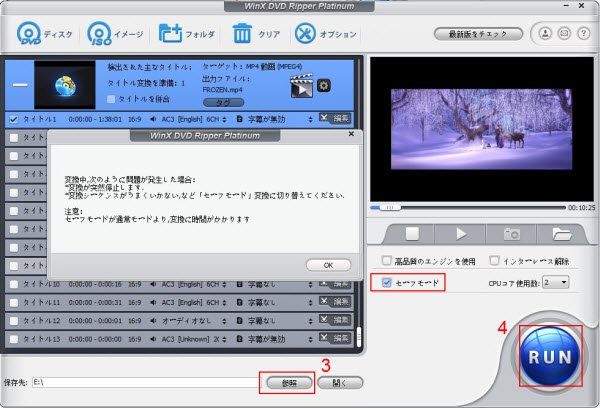Image resolution: width=600 pixels, height=408 pixels.
Task: Edit Title 13 with the scissors button
Action: point(334,338)
